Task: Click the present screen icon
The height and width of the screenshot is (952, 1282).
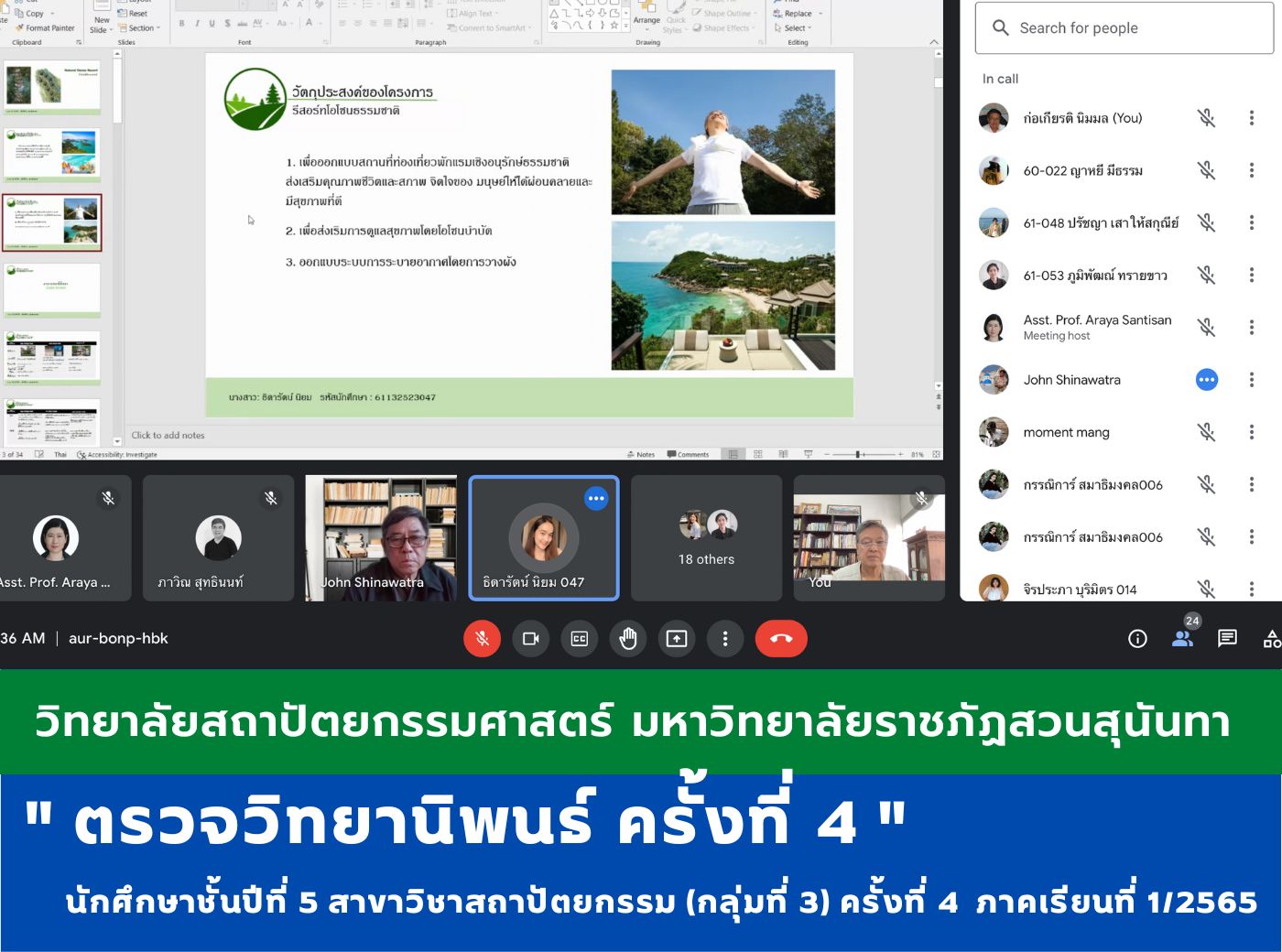Action: 677,639
